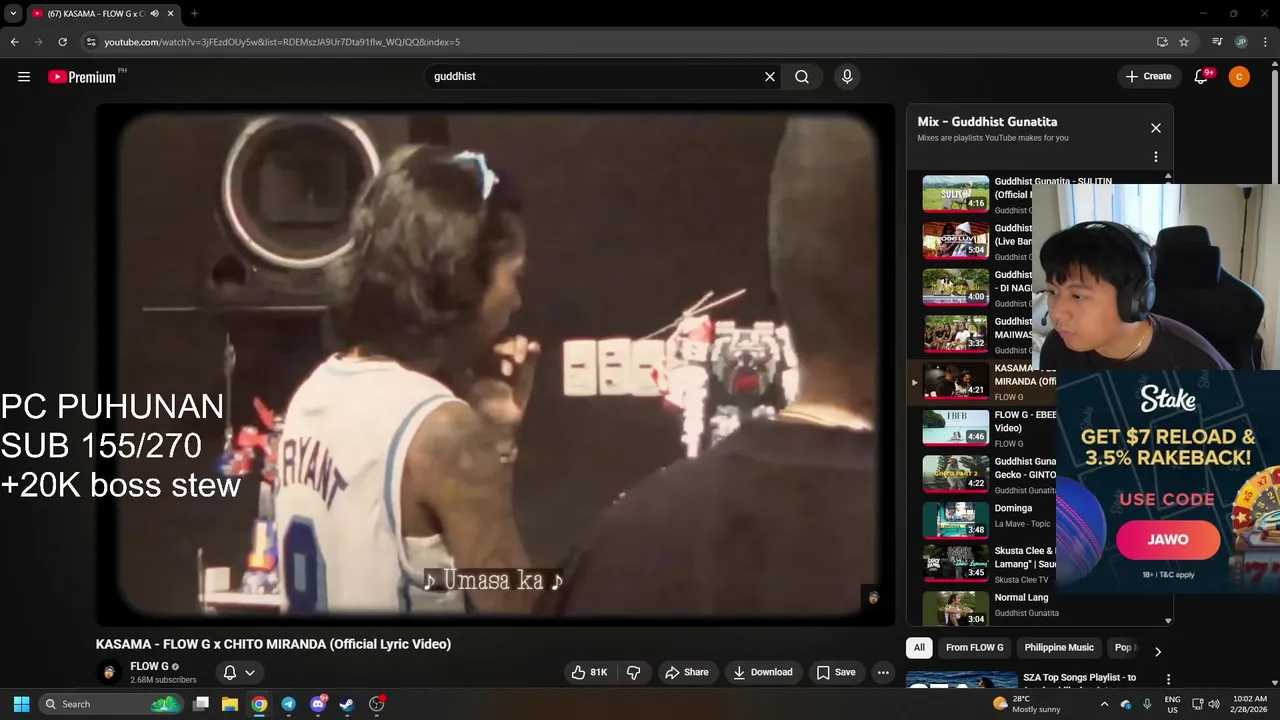The height and width of the screenshot is (720, 1280).
Task: Open Steam from the taskbar
Action: [x=347, y=704]
